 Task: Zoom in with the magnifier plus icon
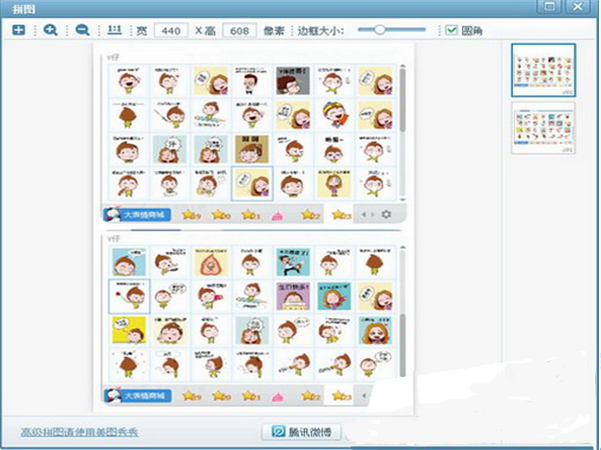[x=50, y=30]
